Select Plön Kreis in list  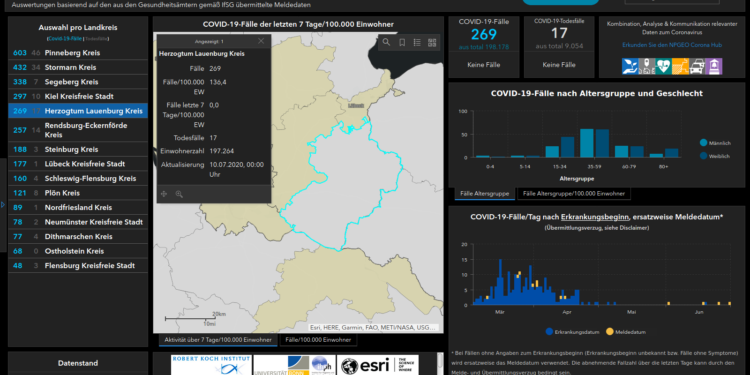coord(78,193)
